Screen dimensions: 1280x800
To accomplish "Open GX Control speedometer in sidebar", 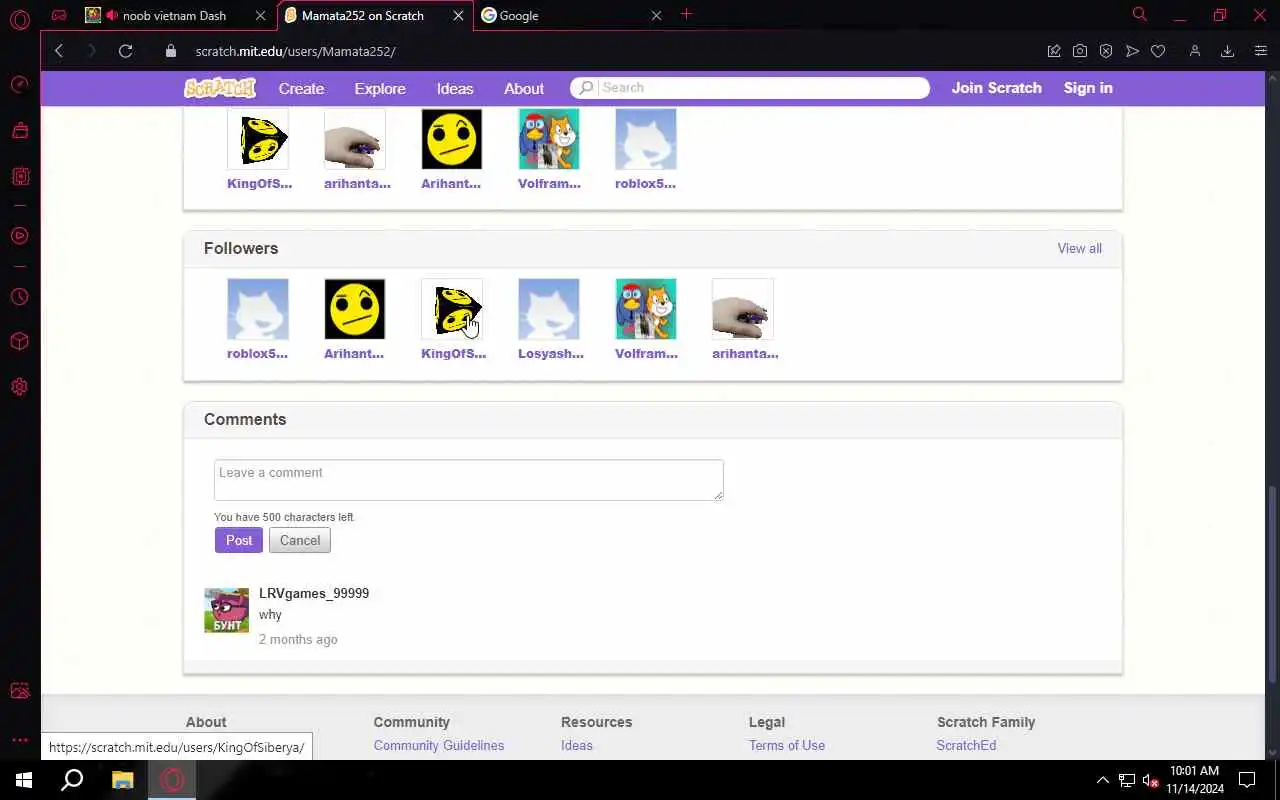I will [19, 85].
